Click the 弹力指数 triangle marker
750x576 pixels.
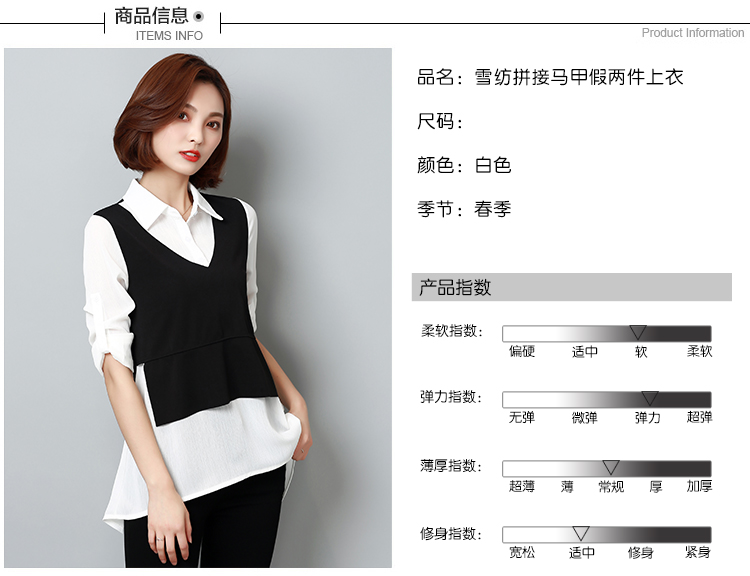pyautogui.click(x=650, y=398)
